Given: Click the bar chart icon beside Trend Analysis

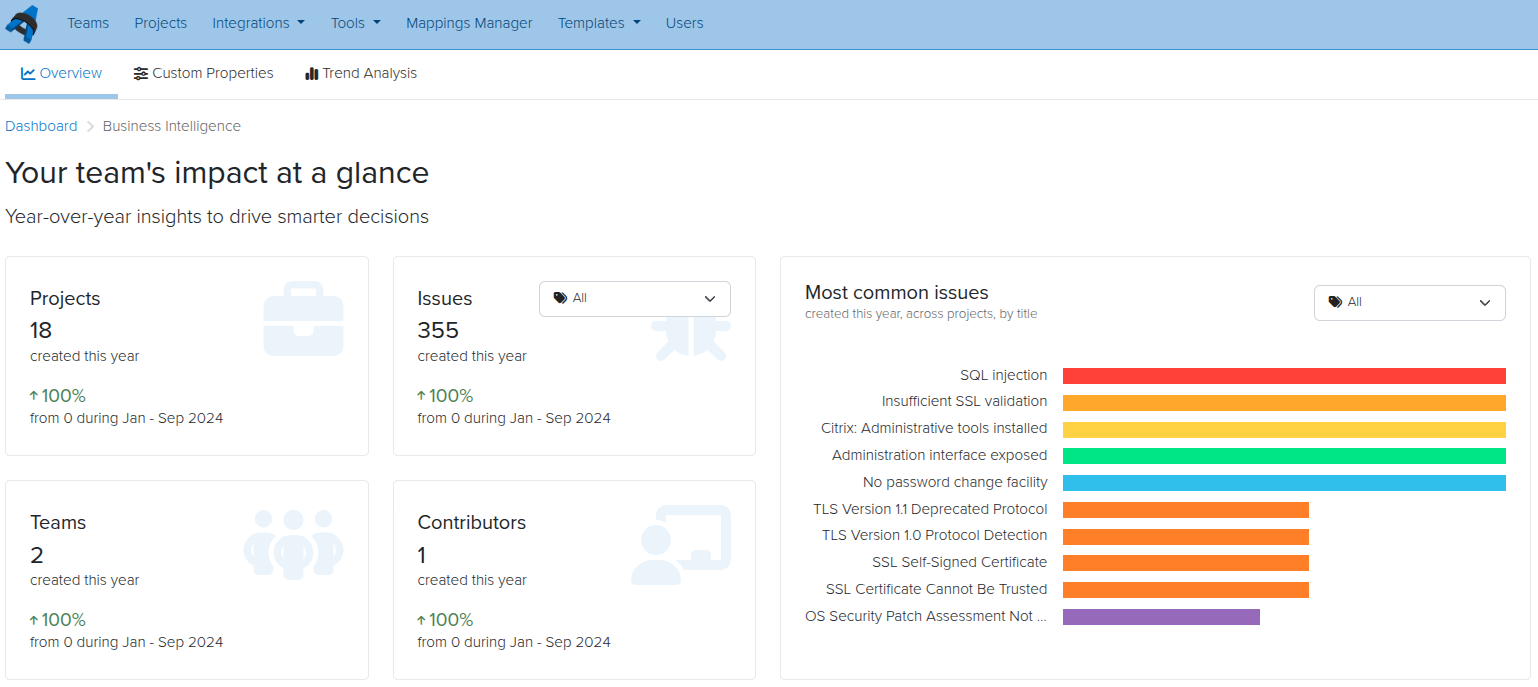Looking at the screenshot, I should pos(311,73).
